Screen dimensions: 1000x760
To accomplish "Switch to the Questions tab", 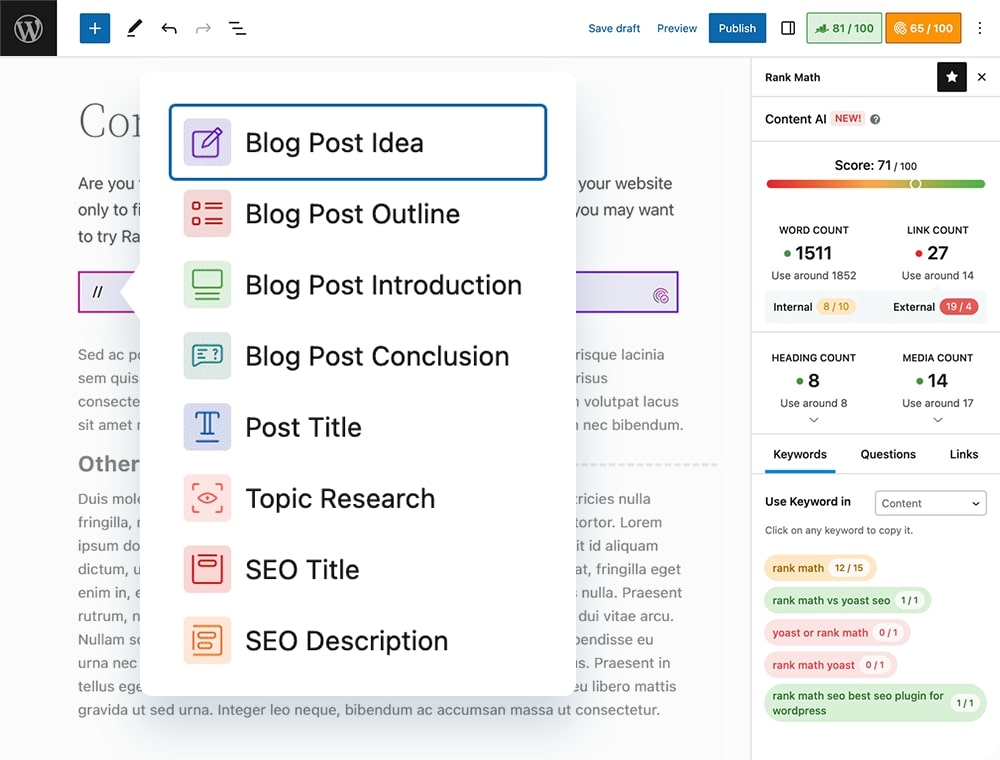I will [887, 454].
